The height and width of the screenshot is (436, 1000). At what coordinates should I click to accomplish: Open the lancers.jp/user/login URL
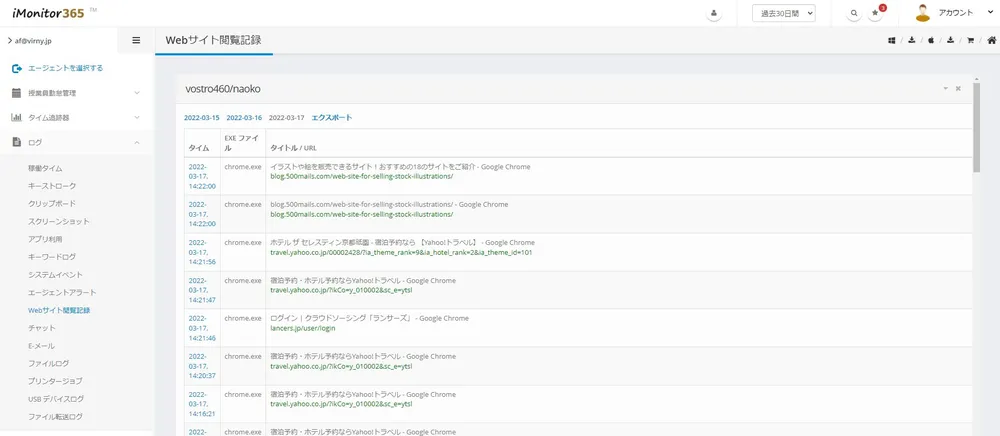pos(303,328)
